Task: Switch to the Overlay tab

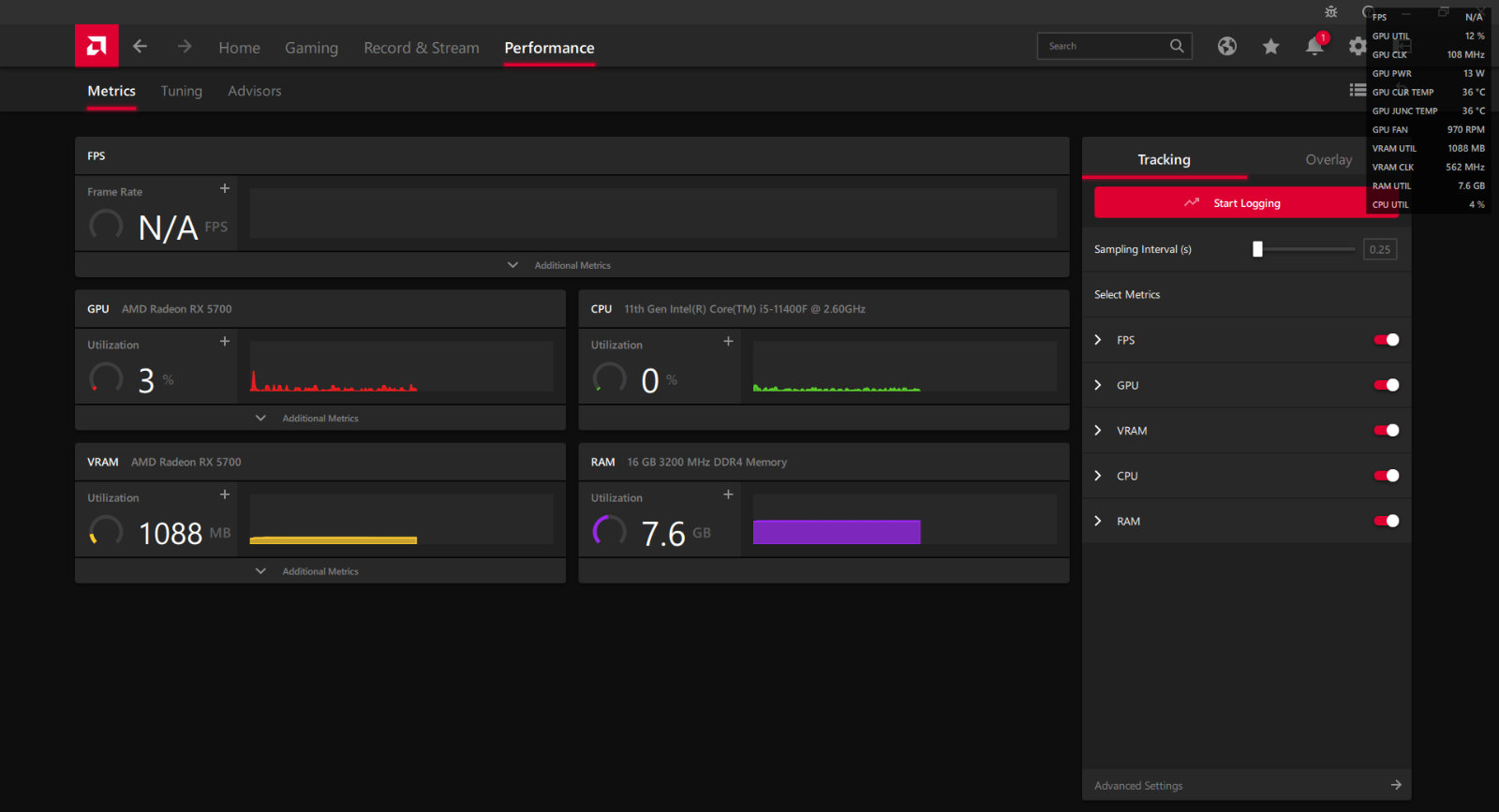Action: tap(1328, 159)
